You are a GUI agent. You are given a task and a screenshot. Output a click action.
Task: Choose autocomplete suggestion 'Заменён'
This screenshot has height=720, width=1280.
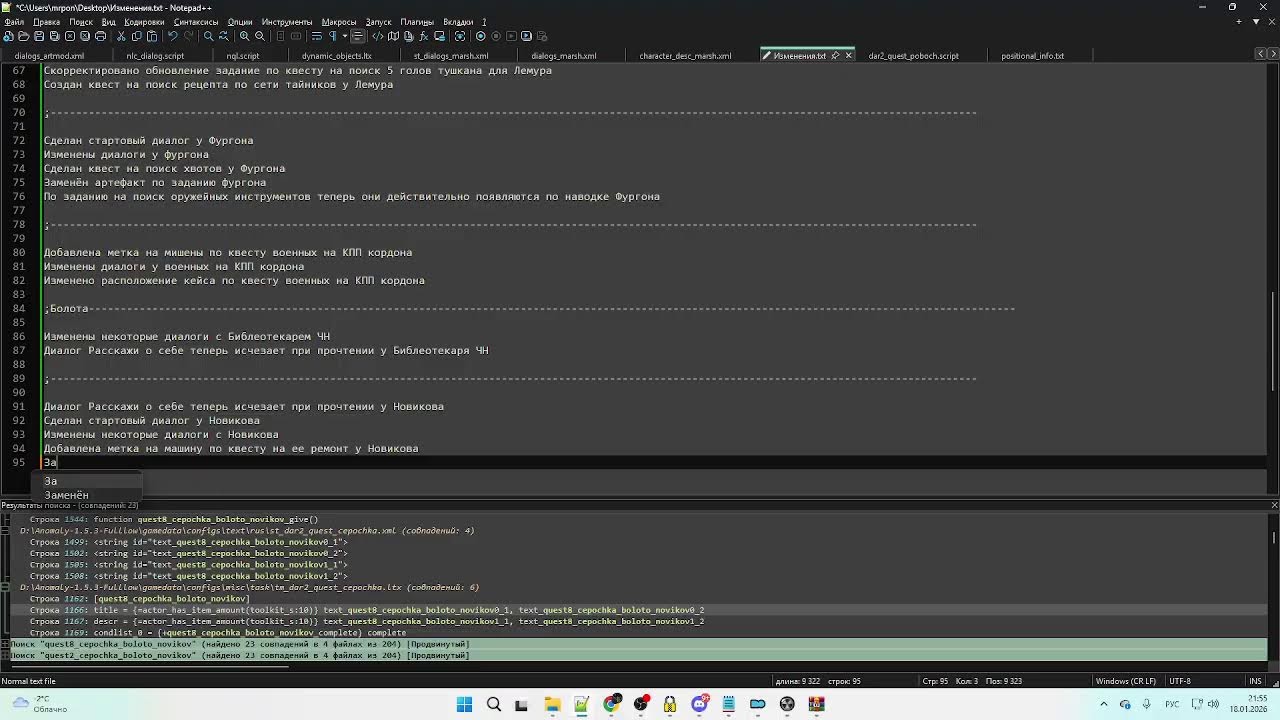(x=66, y=495)
